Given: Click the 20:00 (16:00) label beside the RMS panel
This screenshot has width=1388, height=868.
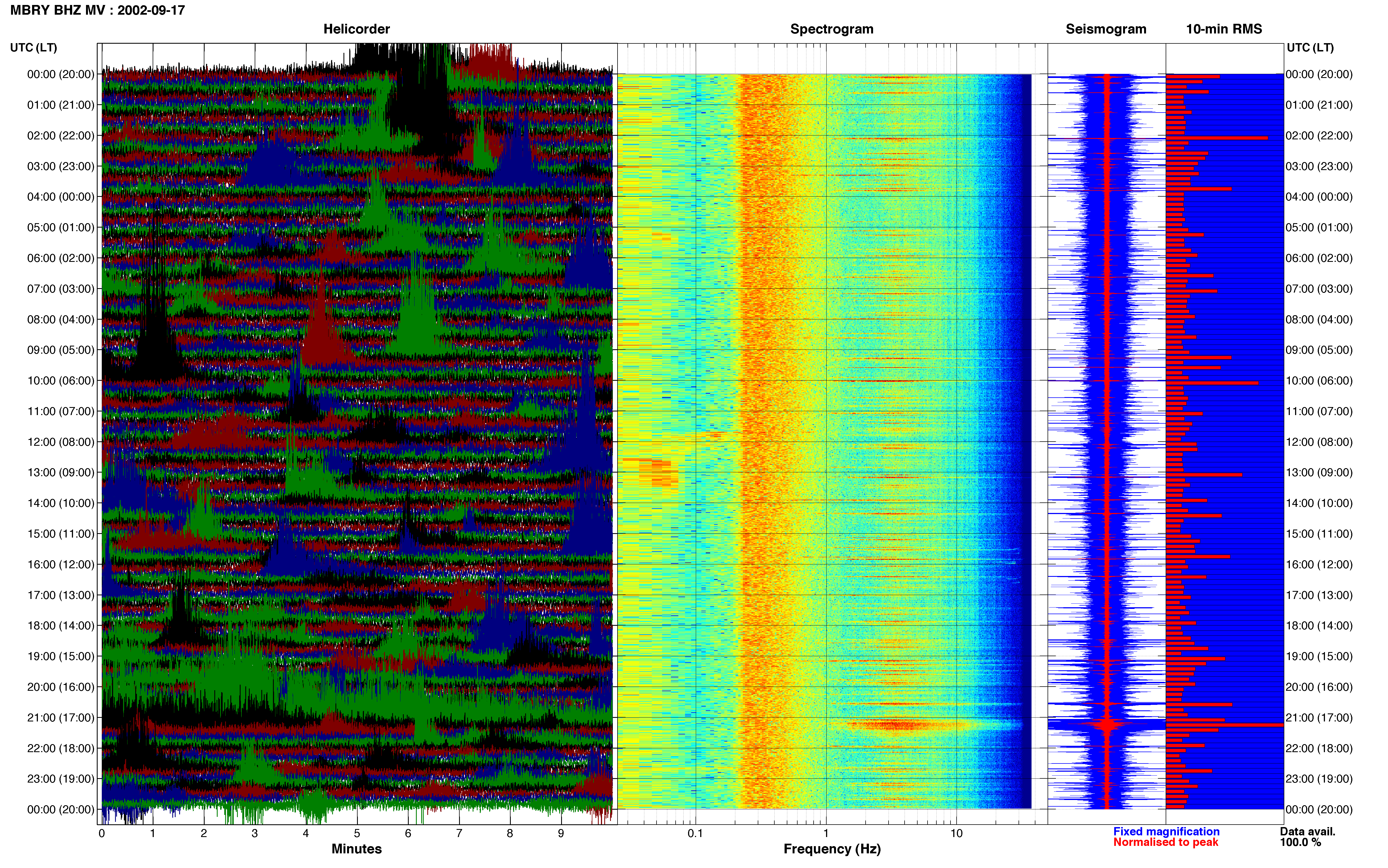Looking at the screenshot, I should pyautogui.click(x=1319, y=687).
